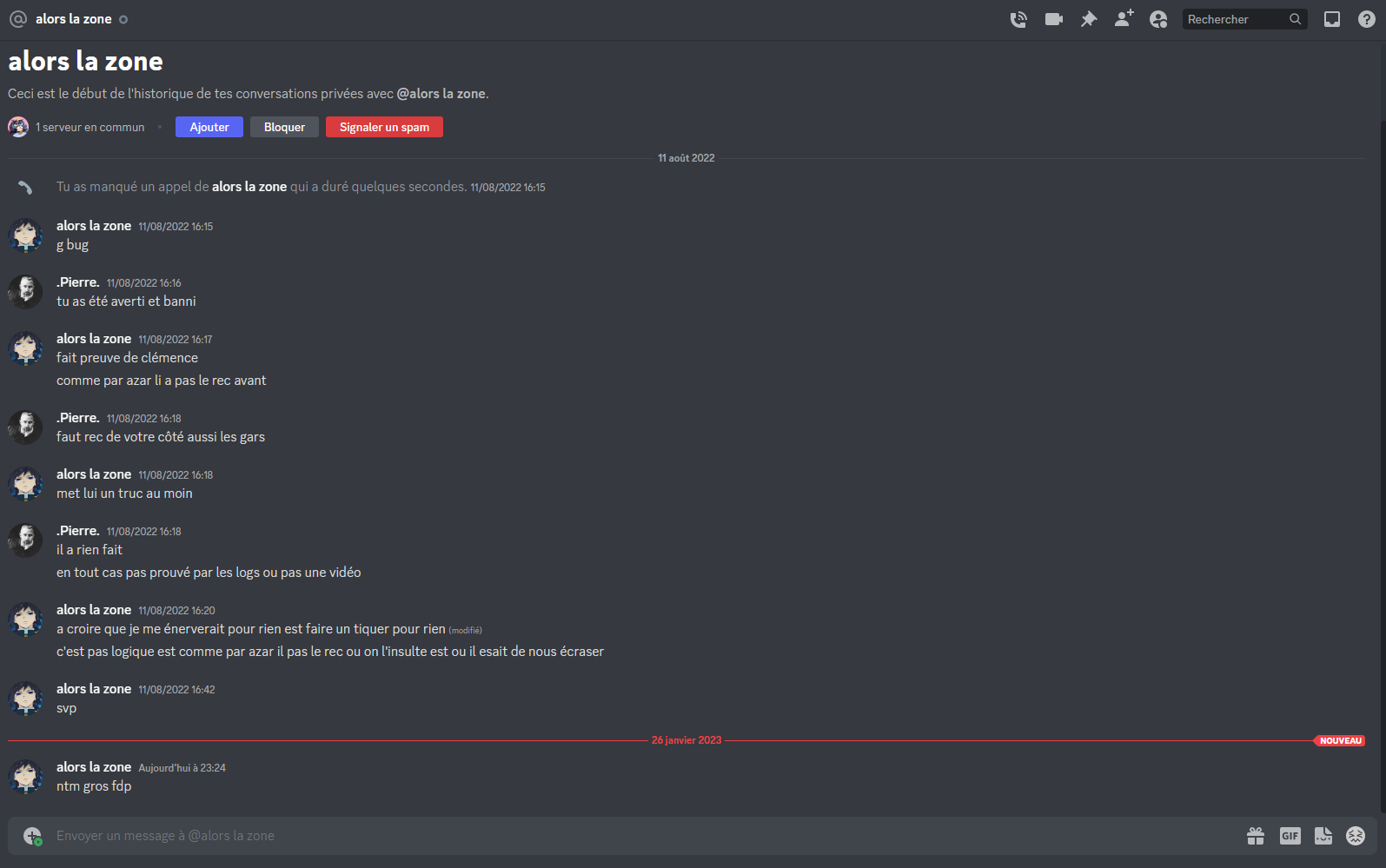Open pinned messages
The image size is (1386, 868).
coord(1089,19)
